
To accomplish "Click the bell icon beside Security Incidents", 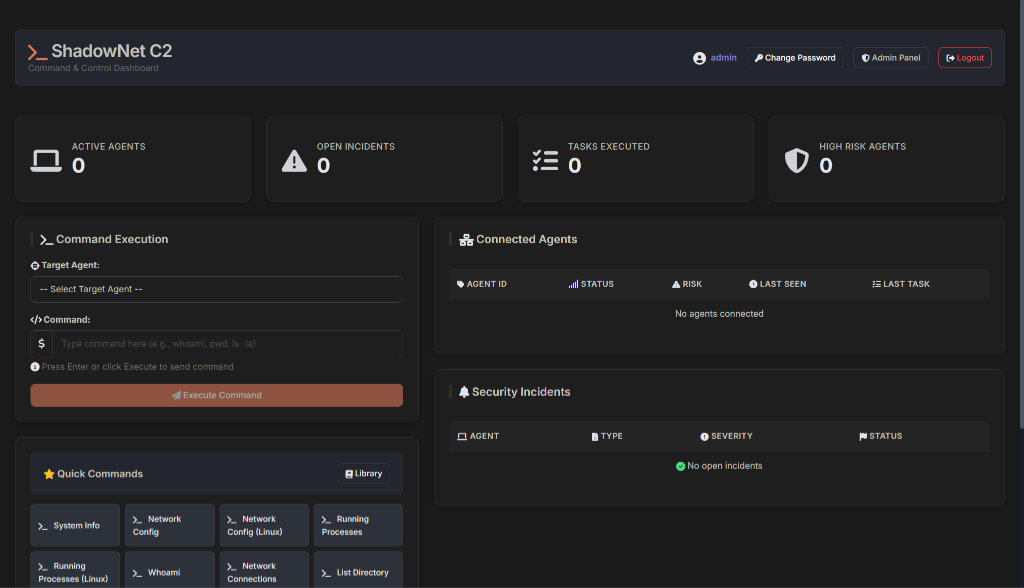I will [463, 392].
